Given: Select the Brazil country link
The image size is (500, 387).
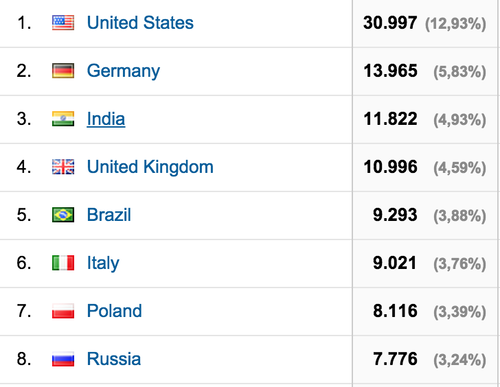Looking at the screenshot, I should (x=109, y=215).
